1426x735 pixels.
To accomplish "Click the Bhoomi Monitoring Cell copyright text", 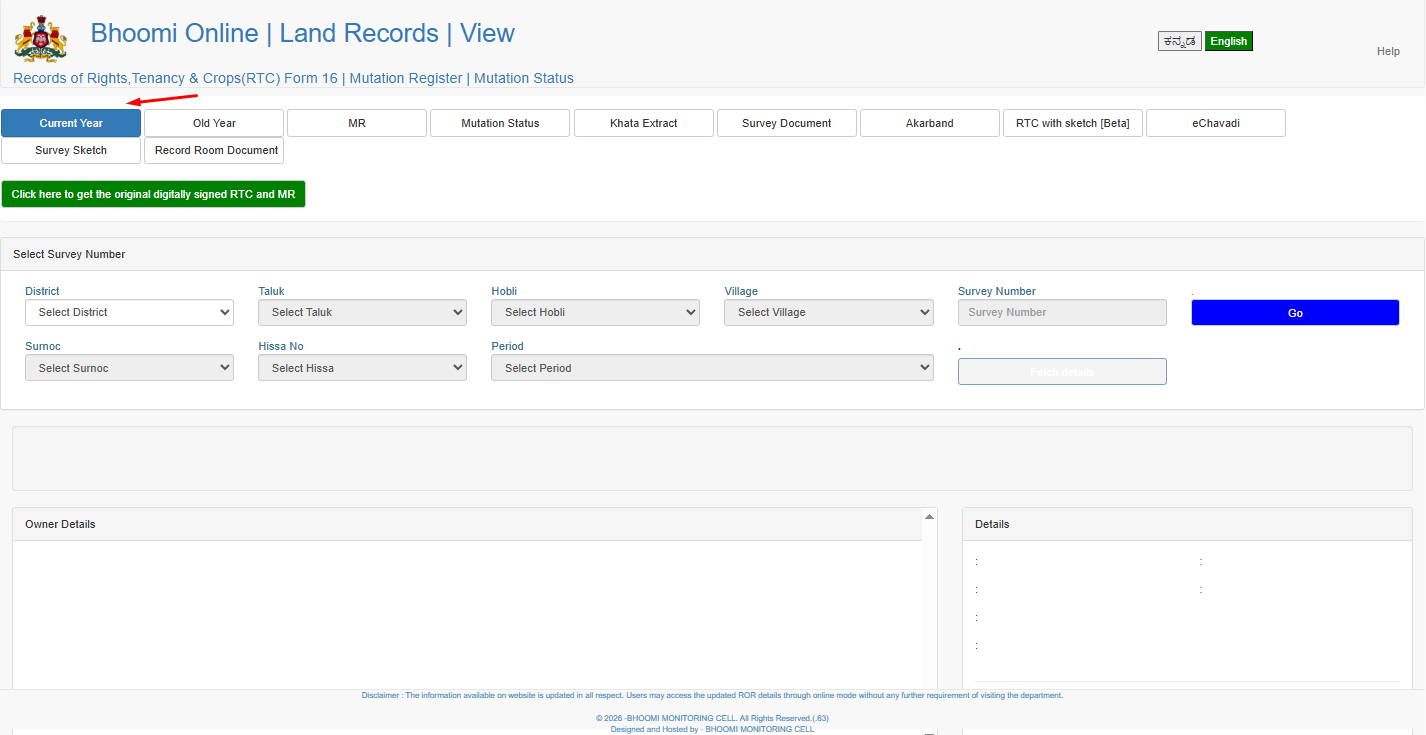I will (712, 718).
